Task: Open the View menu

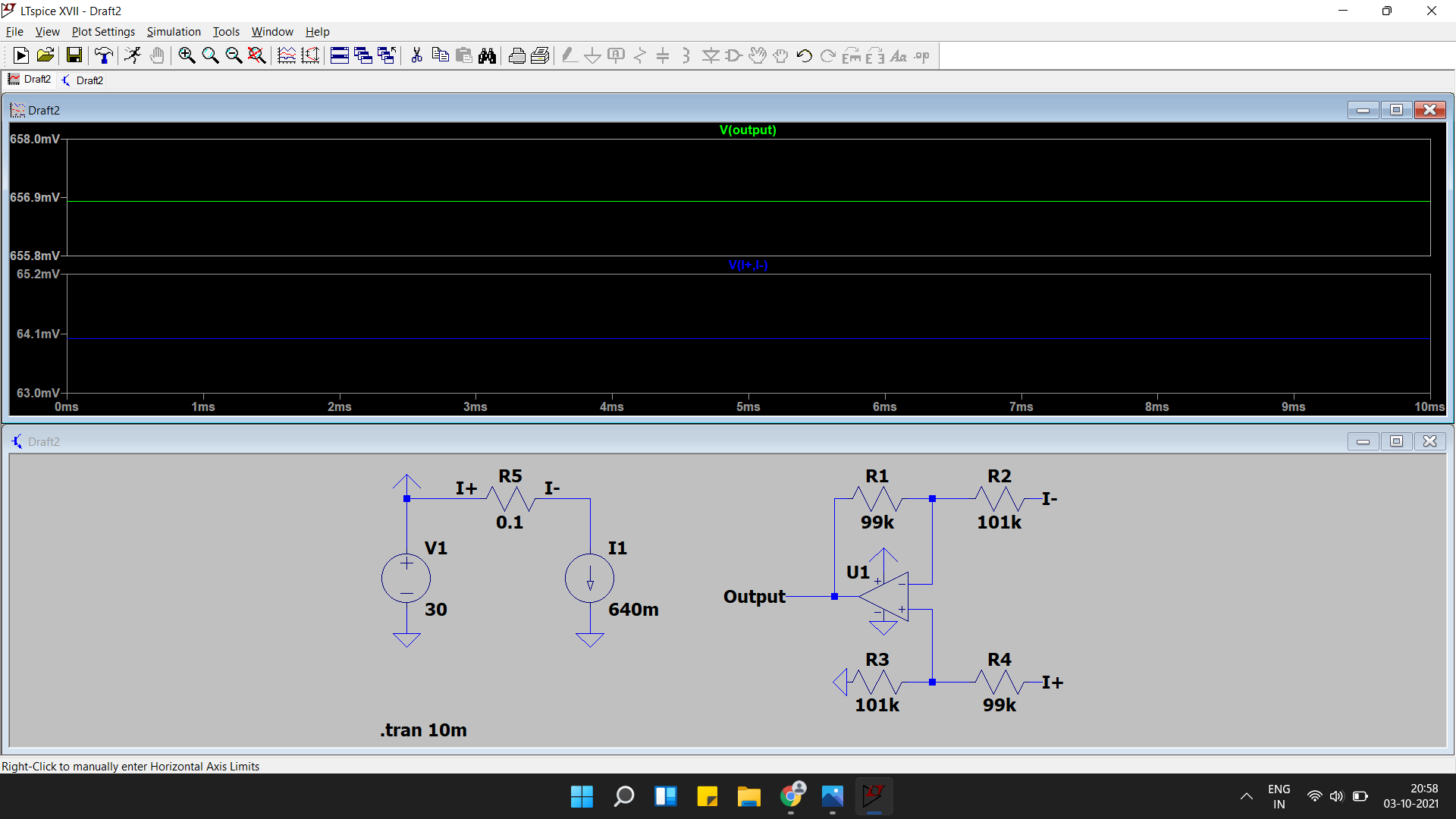Action: (47, 32)
